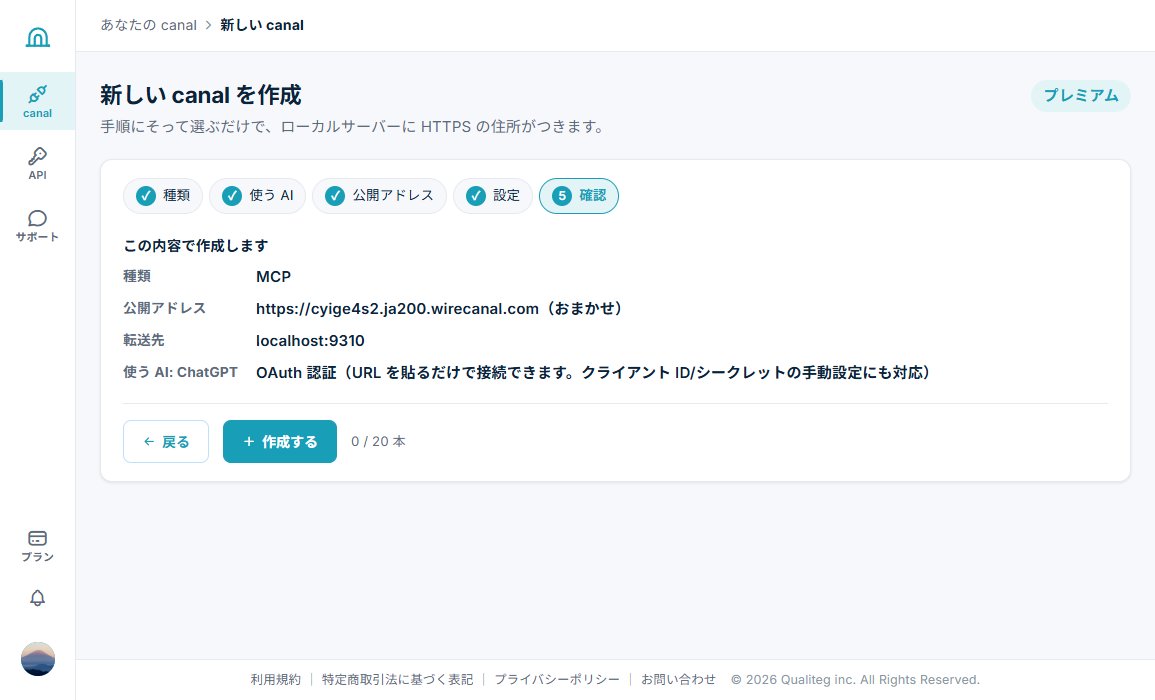The image size is (1155, 700).
Task: Click the public URL cyige4s2.ja200.wirecanal.com
Action: (397, 309)
